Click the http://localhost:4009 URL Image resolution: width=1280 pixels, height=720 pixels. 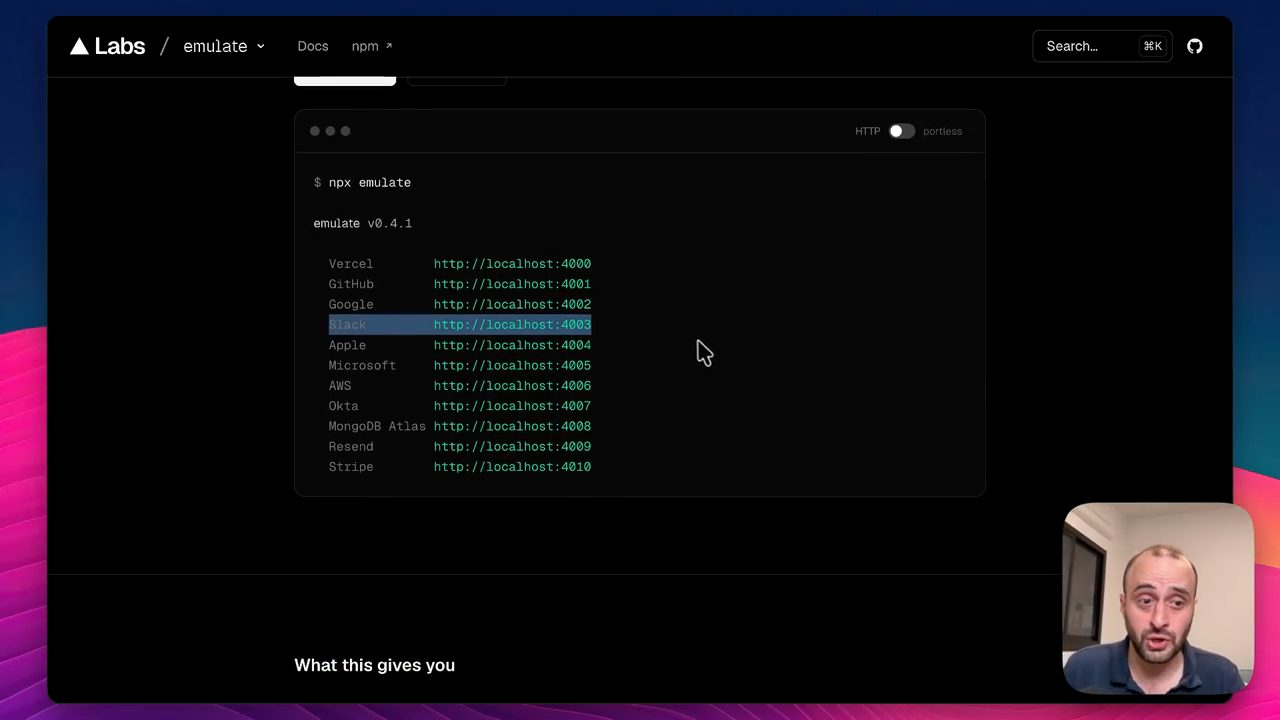(512, 447)
